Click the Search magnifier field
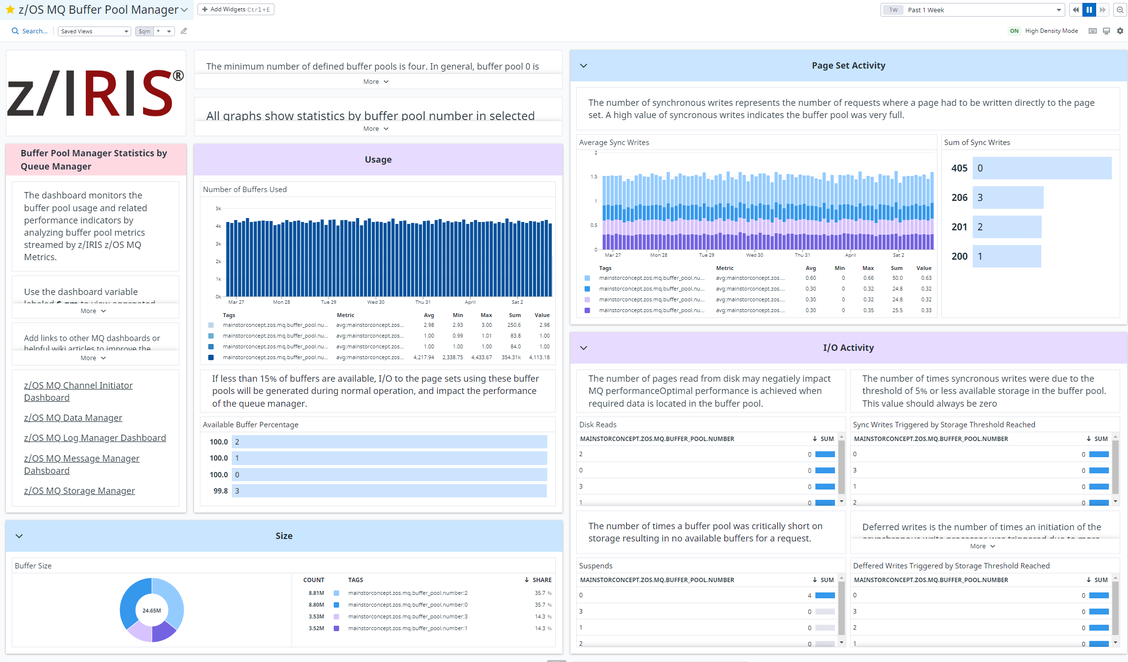Image resolution: width=1128 pixels, height=662 pixels. tap(29, 31)
